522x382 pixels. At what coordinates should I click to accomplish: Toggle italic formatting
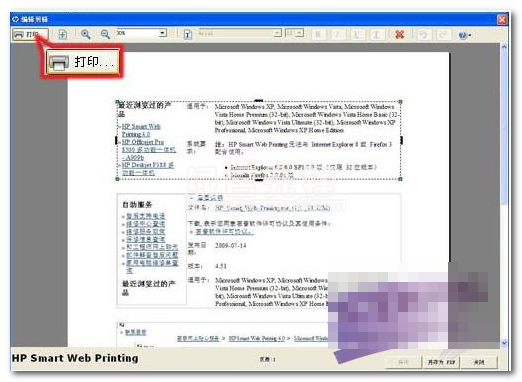[337, 34]
